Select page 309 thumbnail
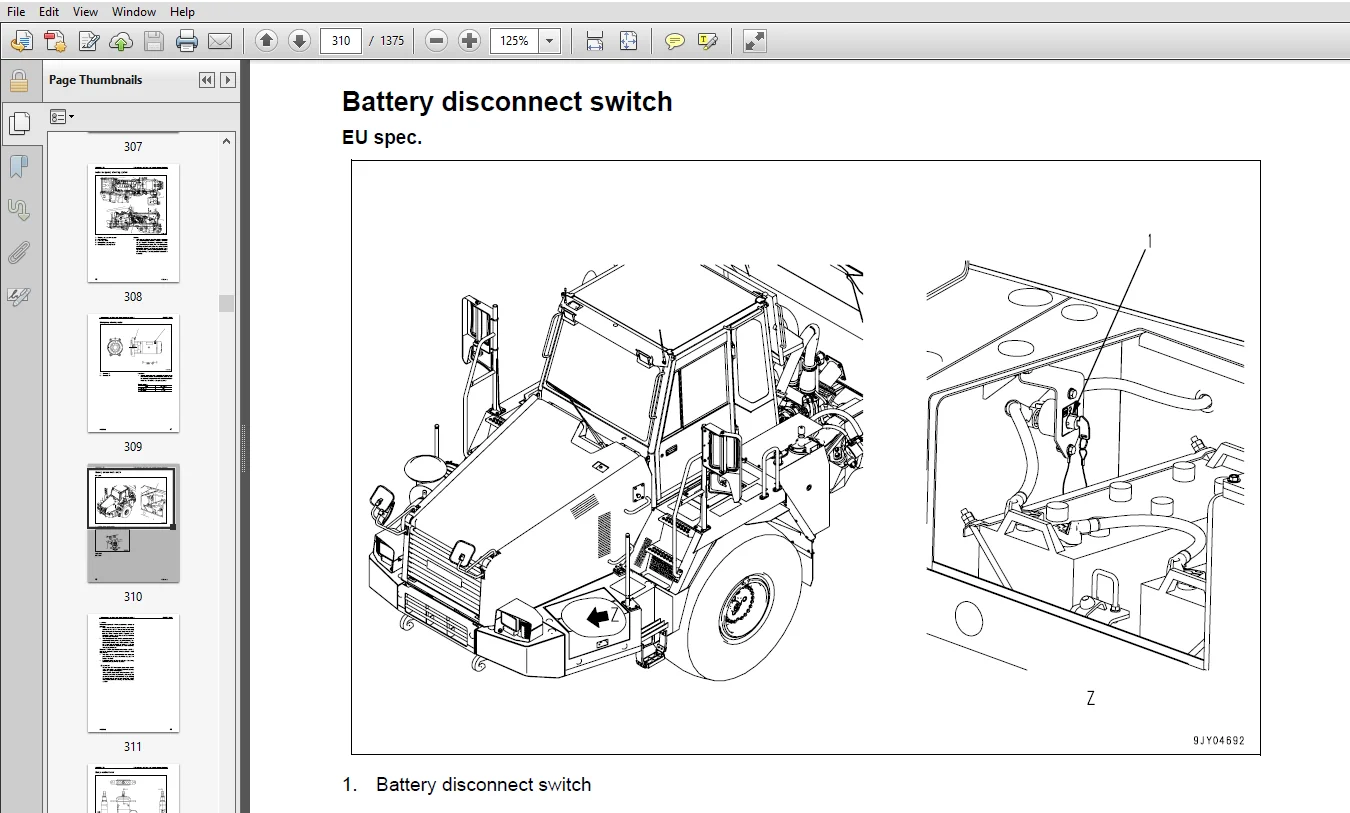 point(133,373)
